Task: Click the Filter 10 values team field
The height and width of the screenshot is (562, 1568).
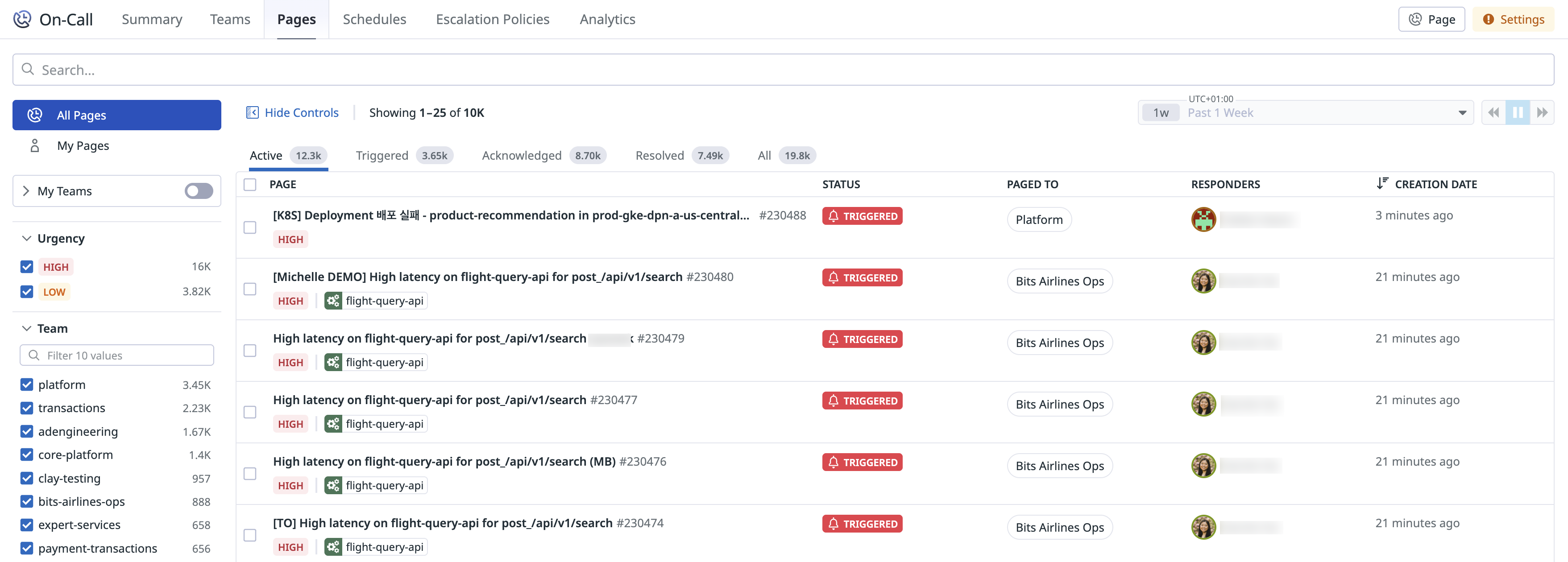Action: click(117, 355)
